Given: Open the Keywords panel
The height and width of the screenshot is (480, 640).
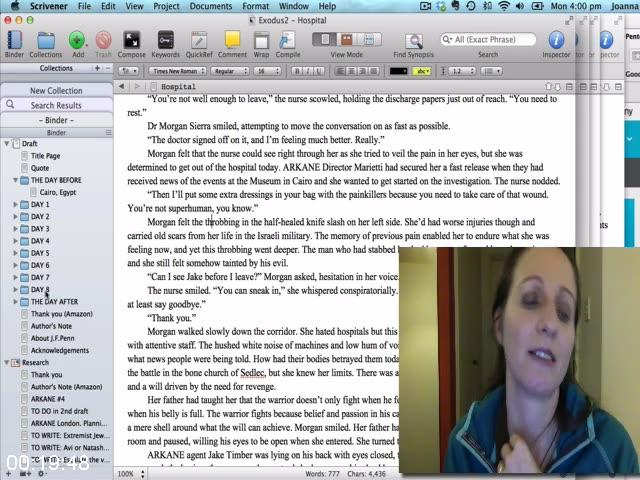Looking at the screenshot, I should pyautogui.click(x=166, y=41).
